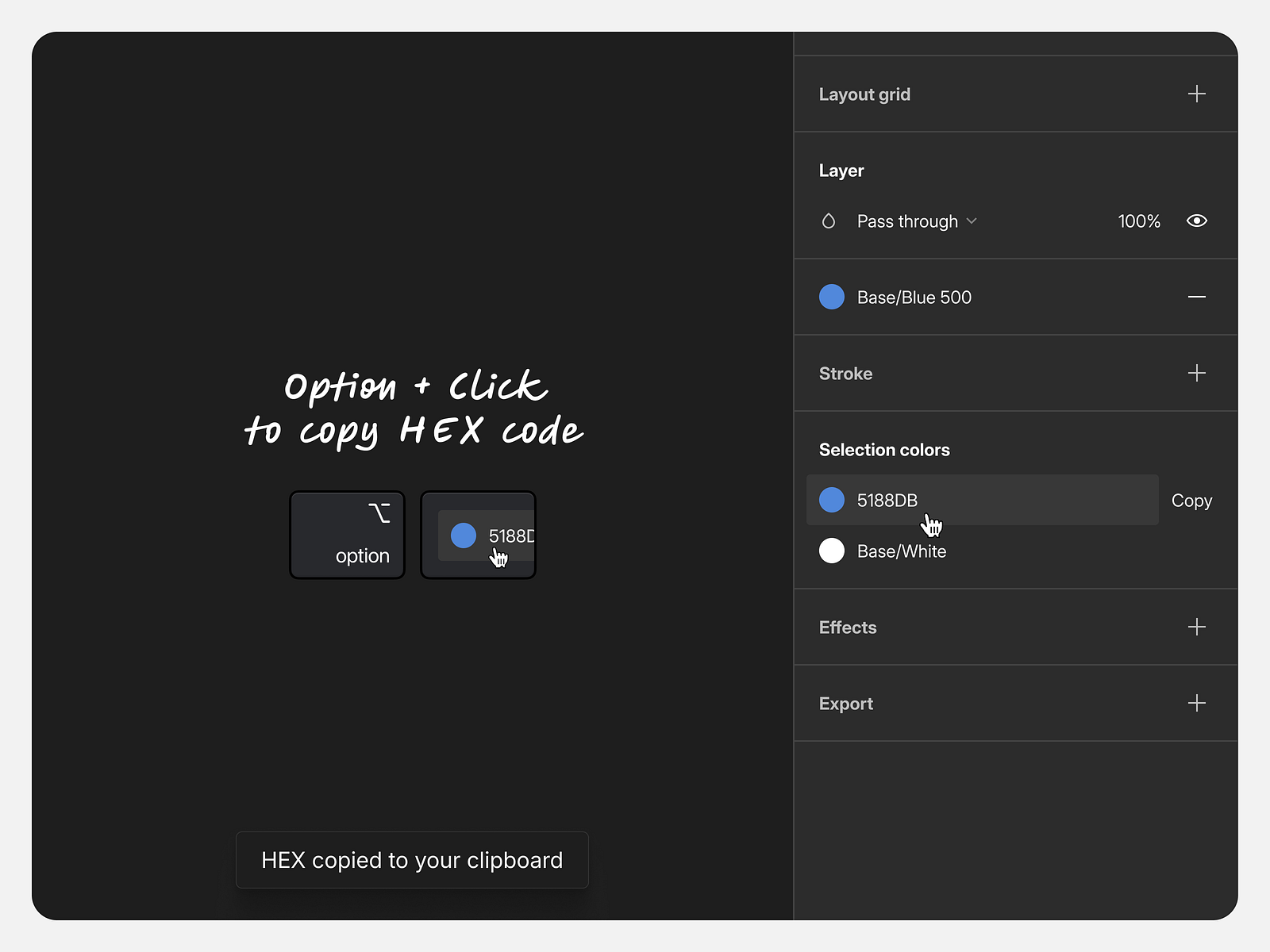1270x952 pixels.
Task: Click the blend mode droplet icon
Action: 829,221
